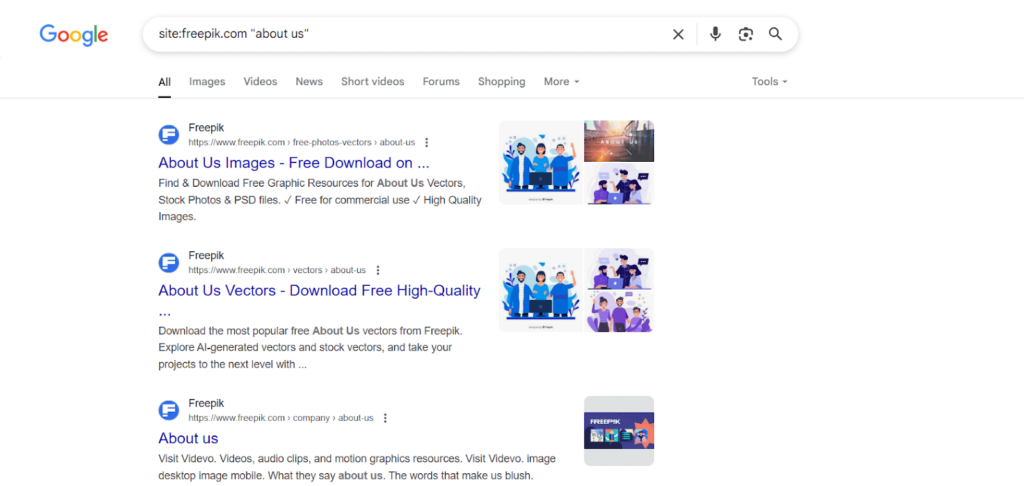Open three-dot menu for vectors about-us result
This screenshot has height=486, width=1024.
click(x=377, y=270)
